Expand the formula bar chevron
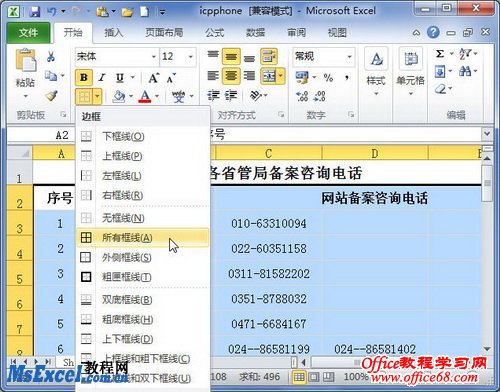The width and height of the screenshot is (500, 392). [x=487, y=133]
